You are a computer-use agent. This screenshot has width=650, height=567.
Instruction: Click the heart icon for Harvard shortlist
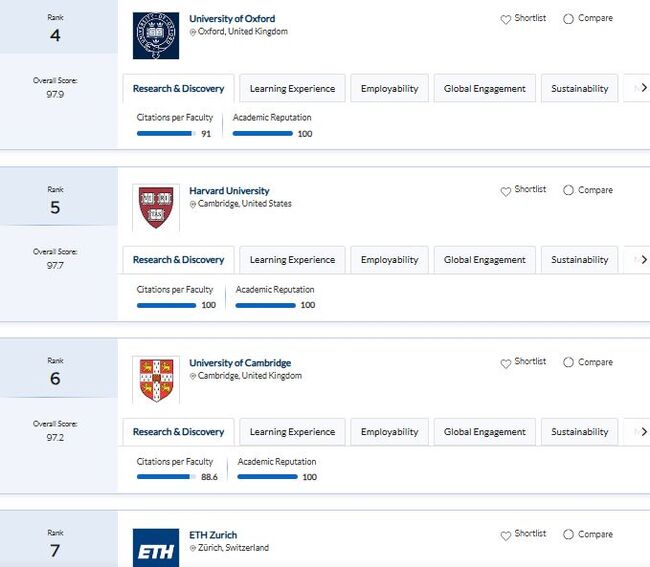[x=506, y=191]
